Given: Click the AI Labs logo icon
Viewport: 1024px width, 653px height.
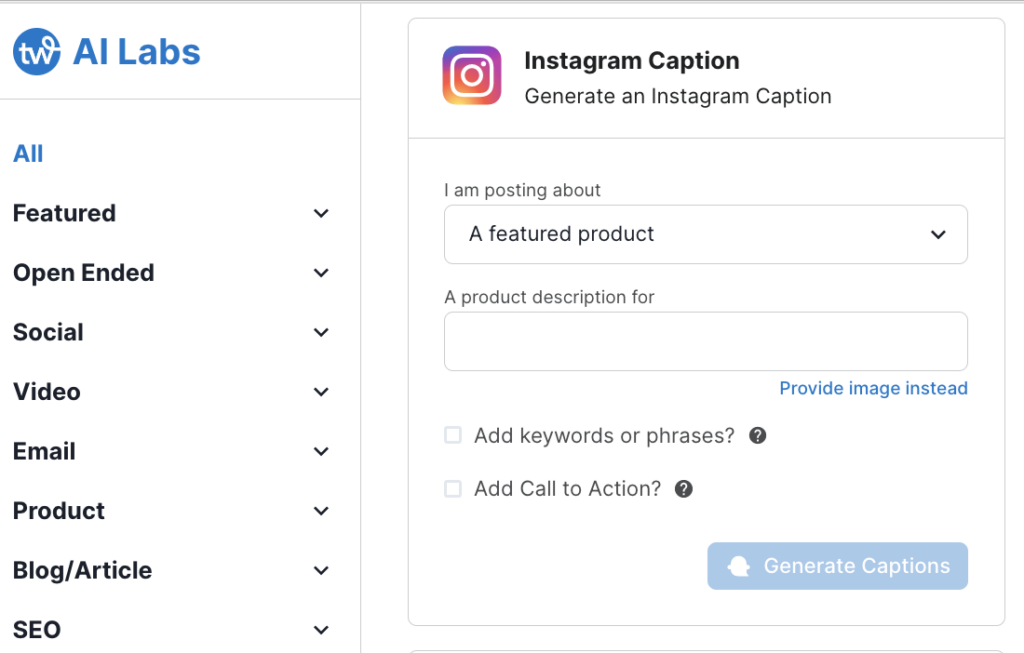Looking at the screenshot, I should [36, 52].
